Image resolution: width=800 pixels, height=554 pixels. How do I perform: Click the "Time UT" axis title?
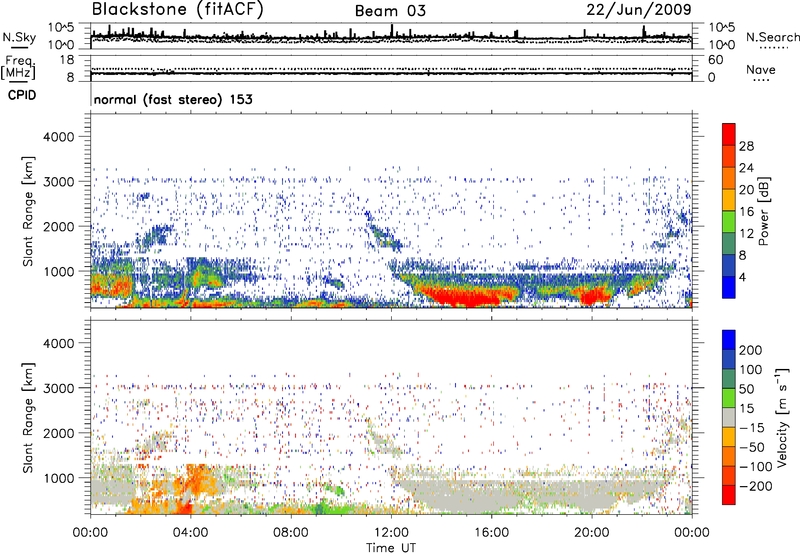point(391,548)
